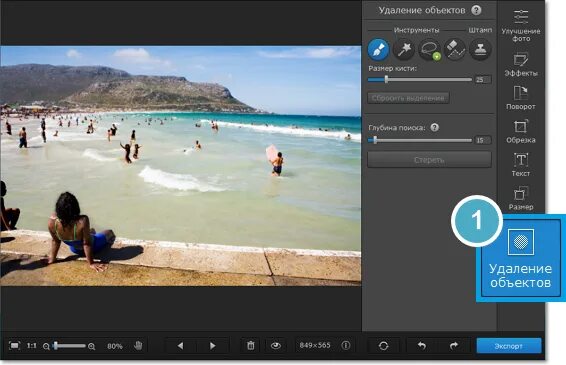The height and width of the screenshot is (365, 566).
Task: Click the 80% zoom value
Action: [115, 346]
